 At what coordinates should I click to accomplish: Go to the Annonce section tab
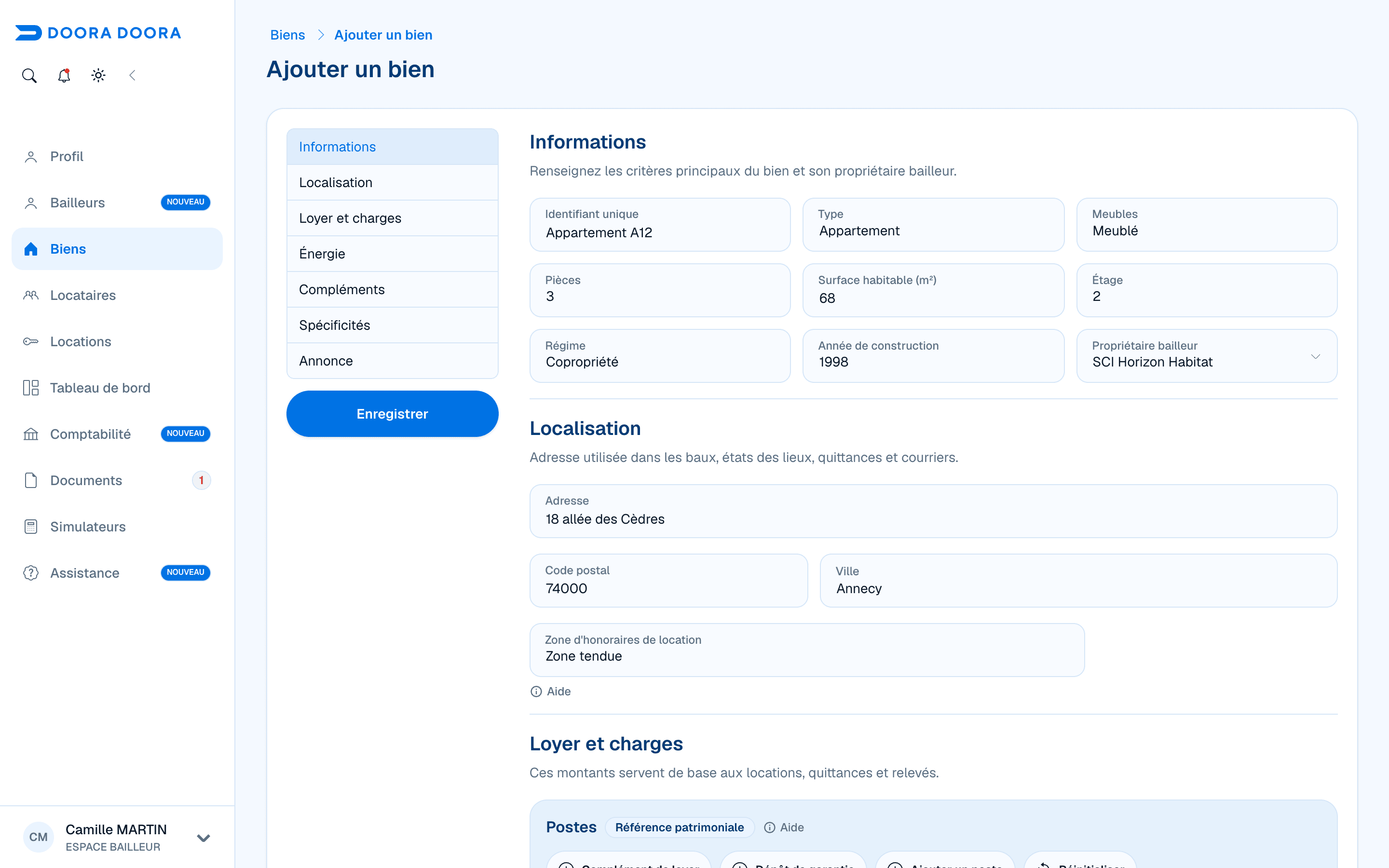coord(392,361)
